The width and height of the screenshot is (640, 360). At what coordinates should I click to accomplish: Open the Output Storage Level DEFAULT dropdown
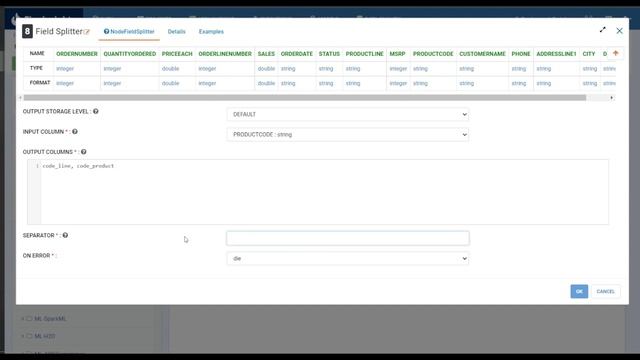click(x=348, y=114)
